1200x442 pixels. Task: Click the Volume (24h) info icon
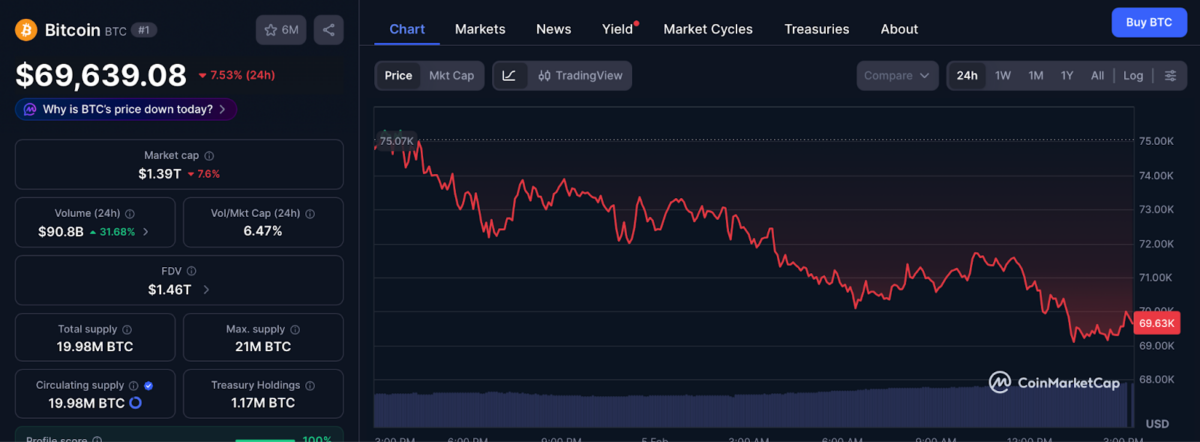(131, 214)
